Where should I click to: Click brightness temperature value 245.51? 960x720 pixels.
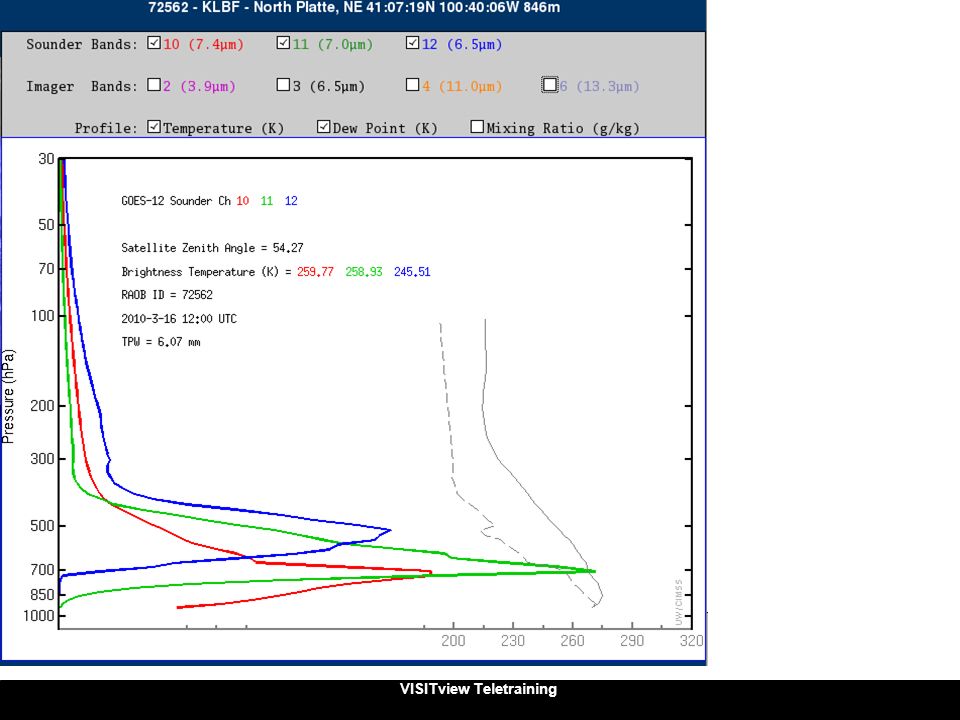412,271
